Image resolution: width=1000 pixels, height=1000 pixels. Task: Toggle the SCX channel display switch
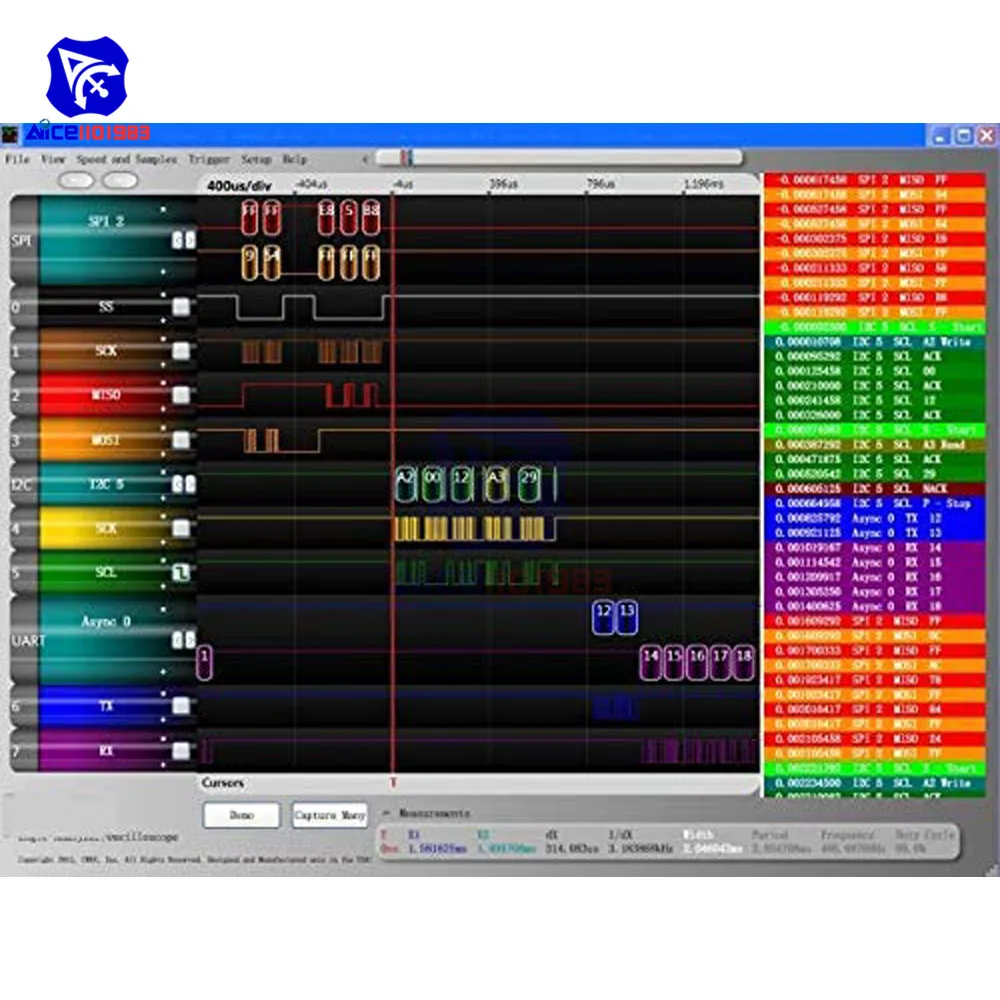(182, 351)
